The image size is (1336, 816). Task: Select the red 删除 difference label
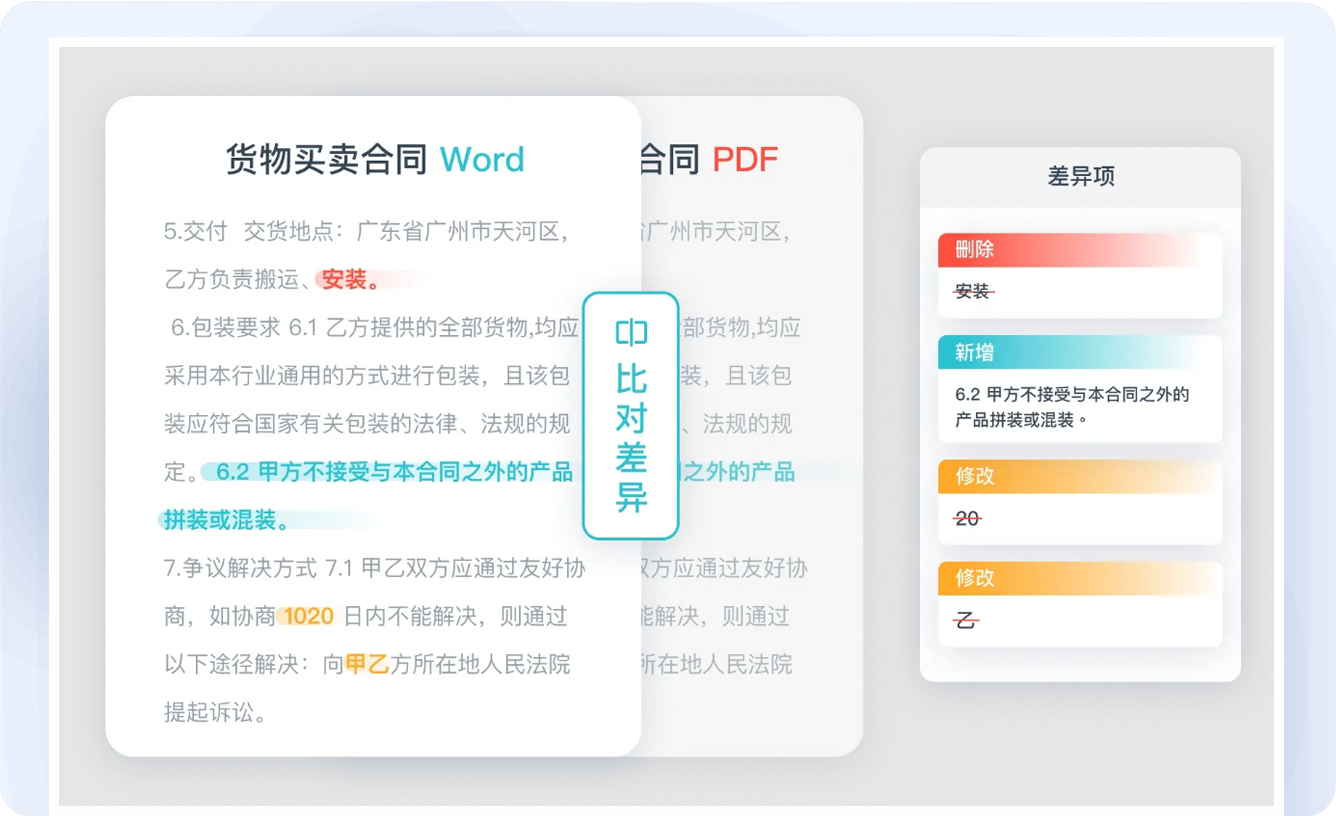tap(975, 250)
